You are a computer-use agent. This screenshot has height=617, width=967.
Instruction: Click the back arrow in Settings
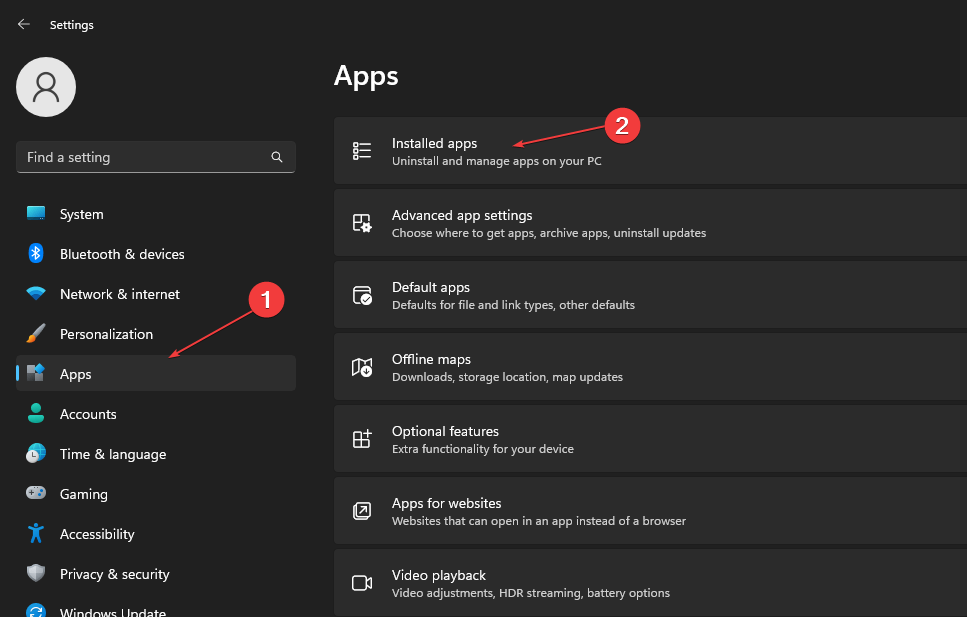click(23, 24)
